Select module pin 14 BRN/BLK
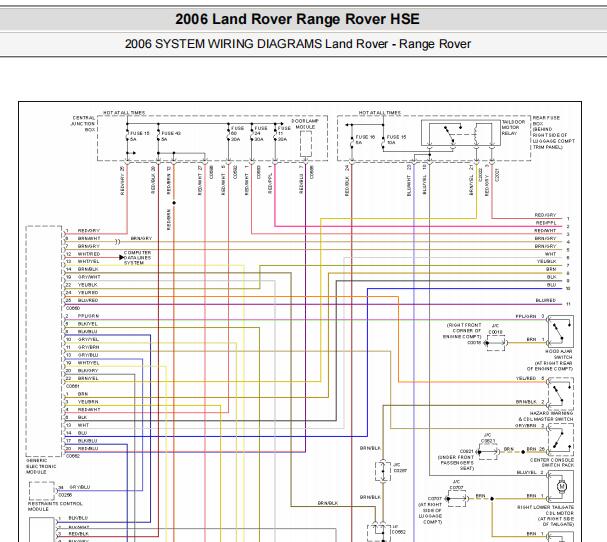The image size is (607, 542). [82, 269]
